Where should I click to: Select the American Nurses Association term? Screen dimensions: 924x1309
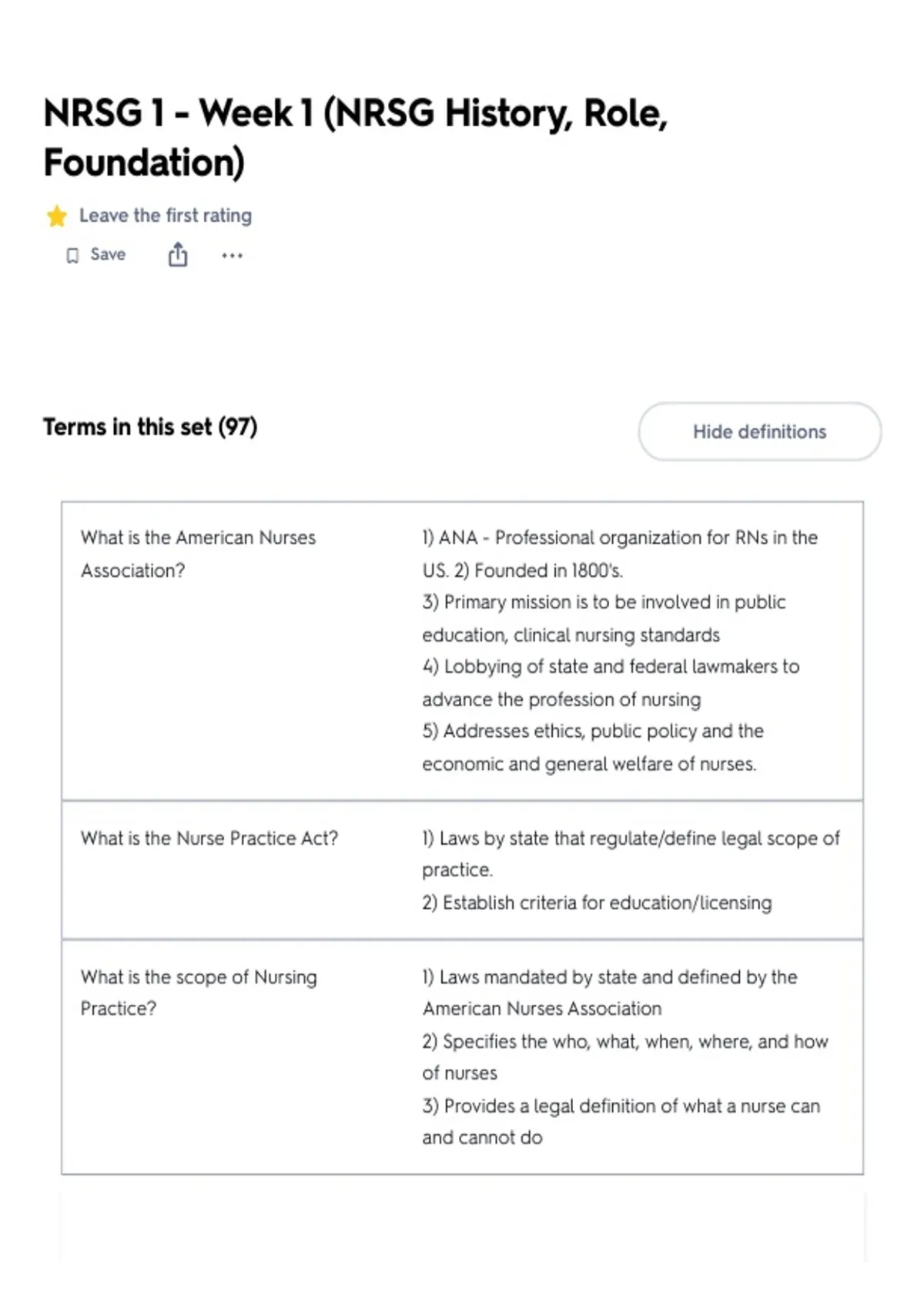pyautogui.click(x=198, y=554)
